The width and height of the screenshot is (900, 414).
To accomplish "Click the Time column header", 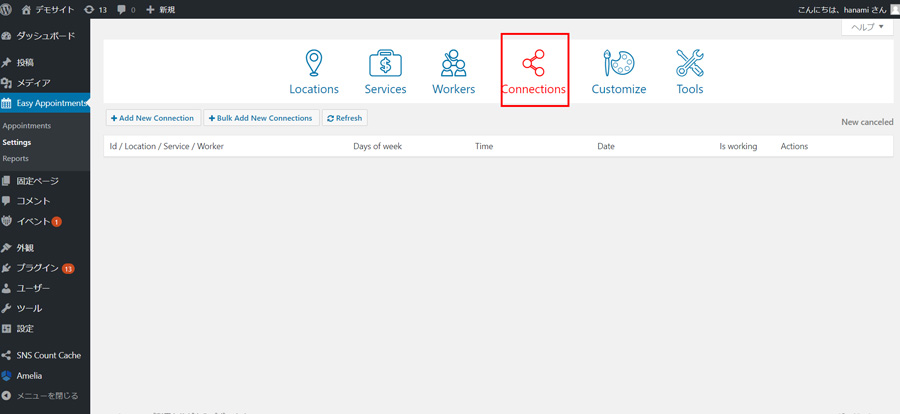I will (x=484, y=146).
